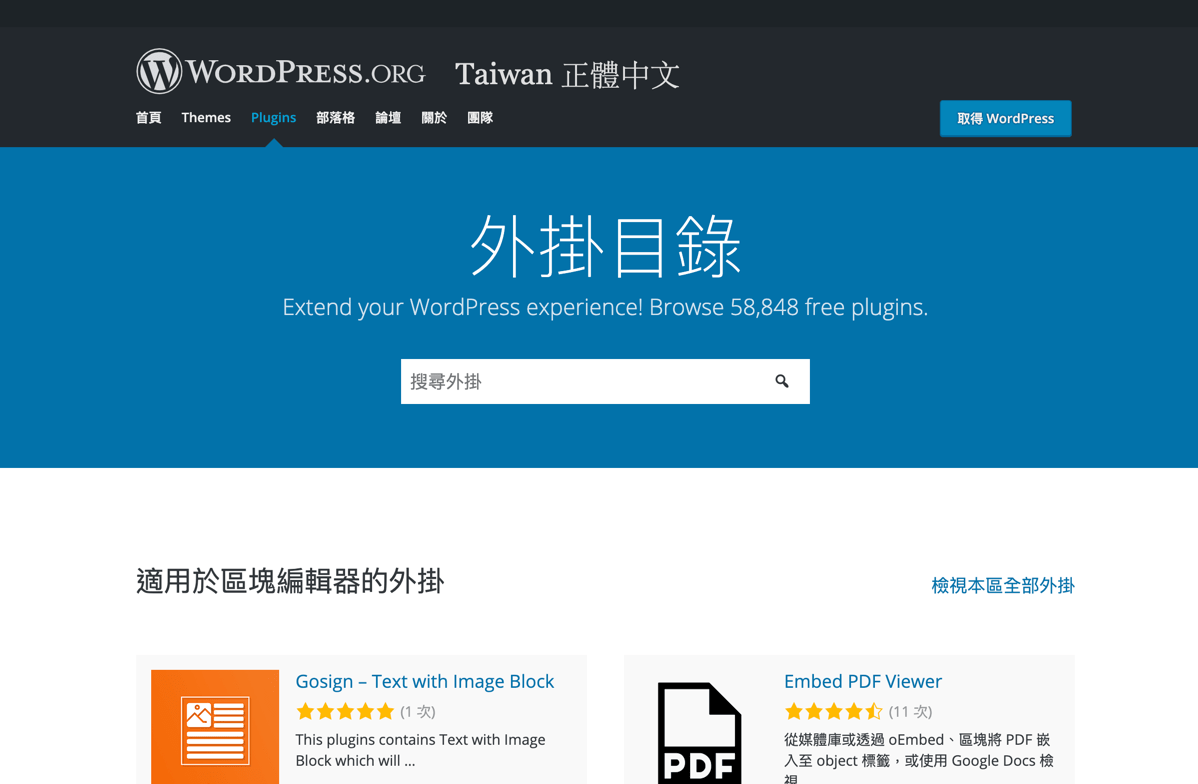This screenshot has height=784, width=1198.
Task: Open the Gosign orange plugin thumbnail
Action: click(215, 727)
